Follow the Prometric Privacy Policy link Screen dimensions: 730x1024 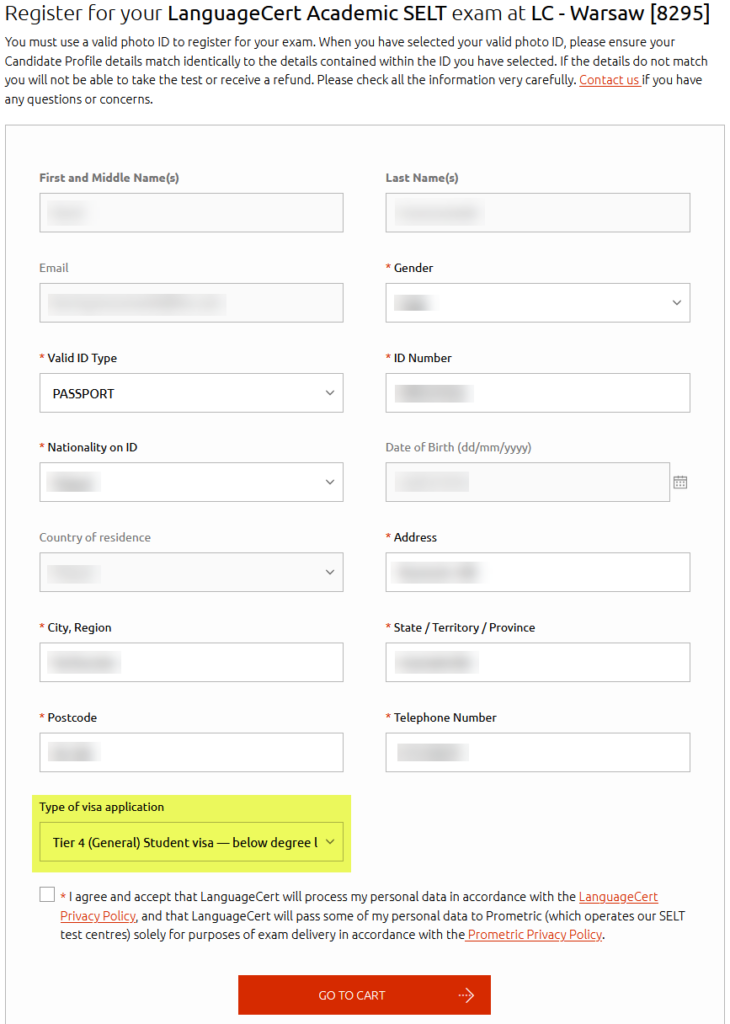[535, 934]
